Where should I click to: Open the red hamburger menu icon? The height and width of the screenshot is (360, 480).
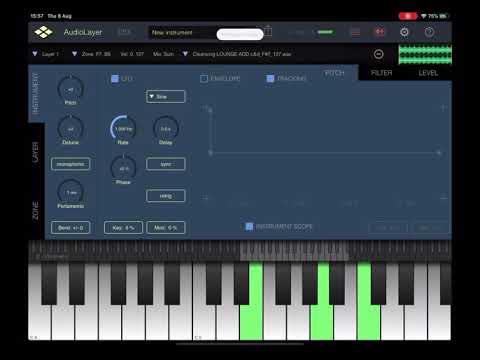coord(356,32)
